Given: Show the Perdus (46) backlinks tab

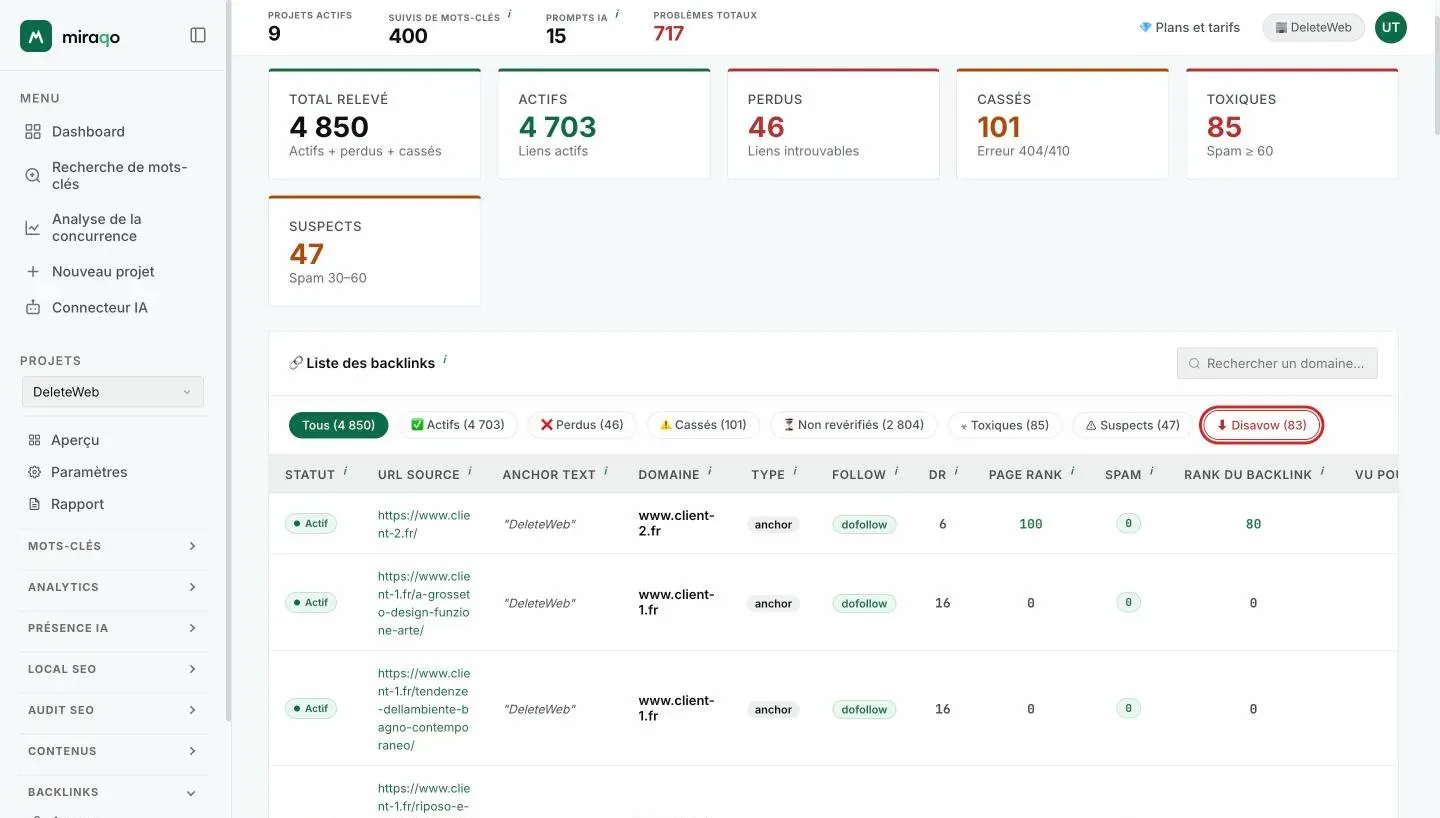Looking at the screenshot, I should click(581, 425).
